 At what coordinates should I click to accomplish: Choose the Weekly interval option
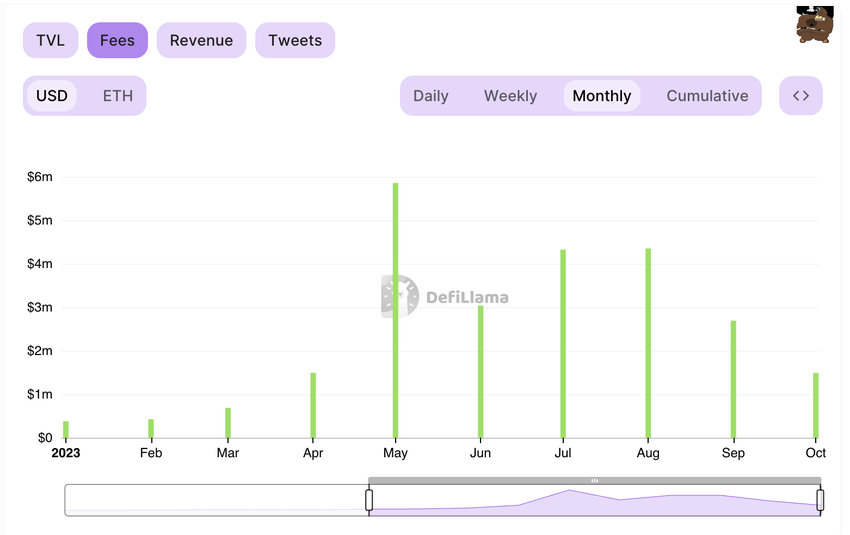(510, 96)
